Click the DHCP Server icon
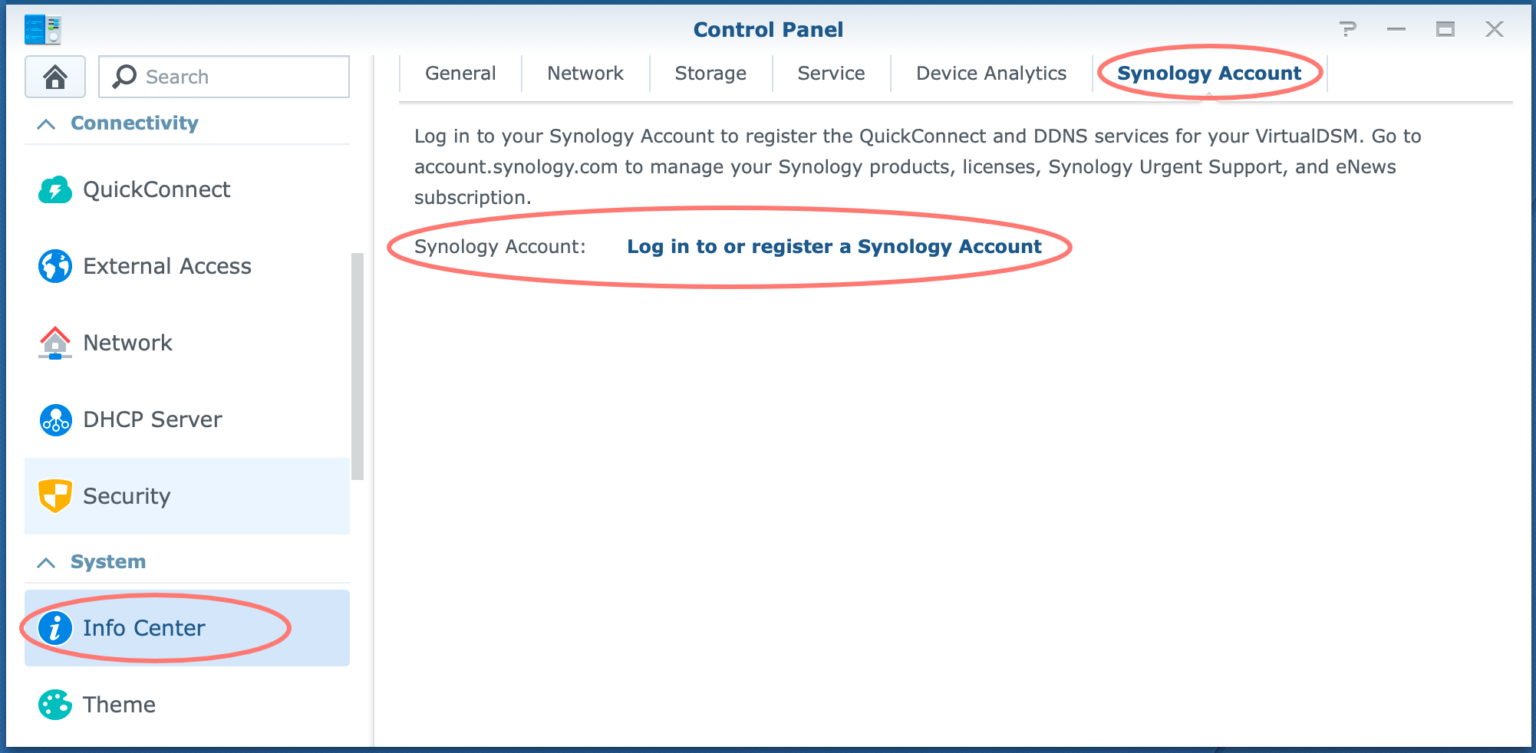This screenshot has height=753, width=1536. (x=55, y=420)
